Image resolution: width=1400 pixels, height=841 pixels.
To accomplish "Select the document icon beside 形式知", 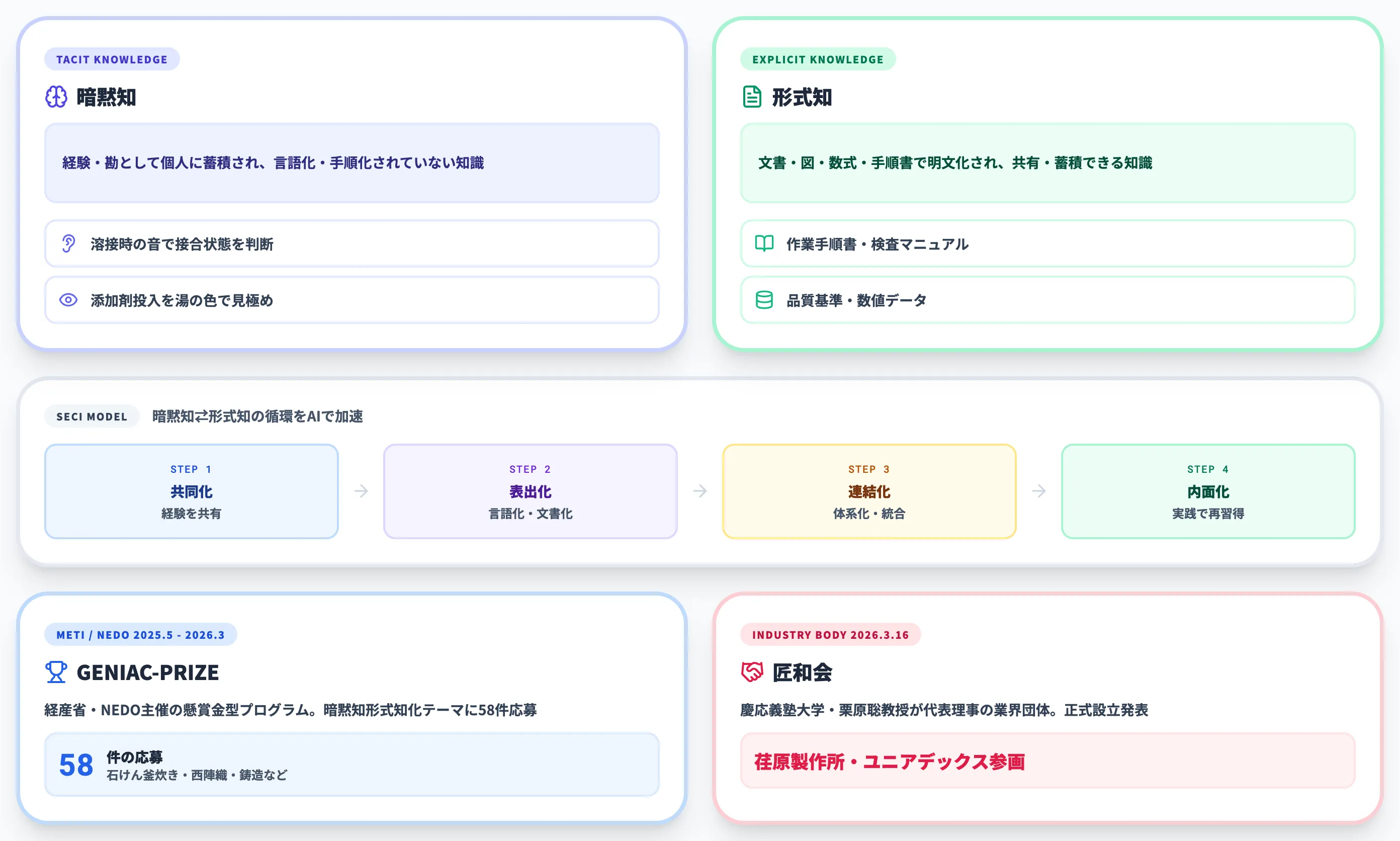I will click(752, 97).
